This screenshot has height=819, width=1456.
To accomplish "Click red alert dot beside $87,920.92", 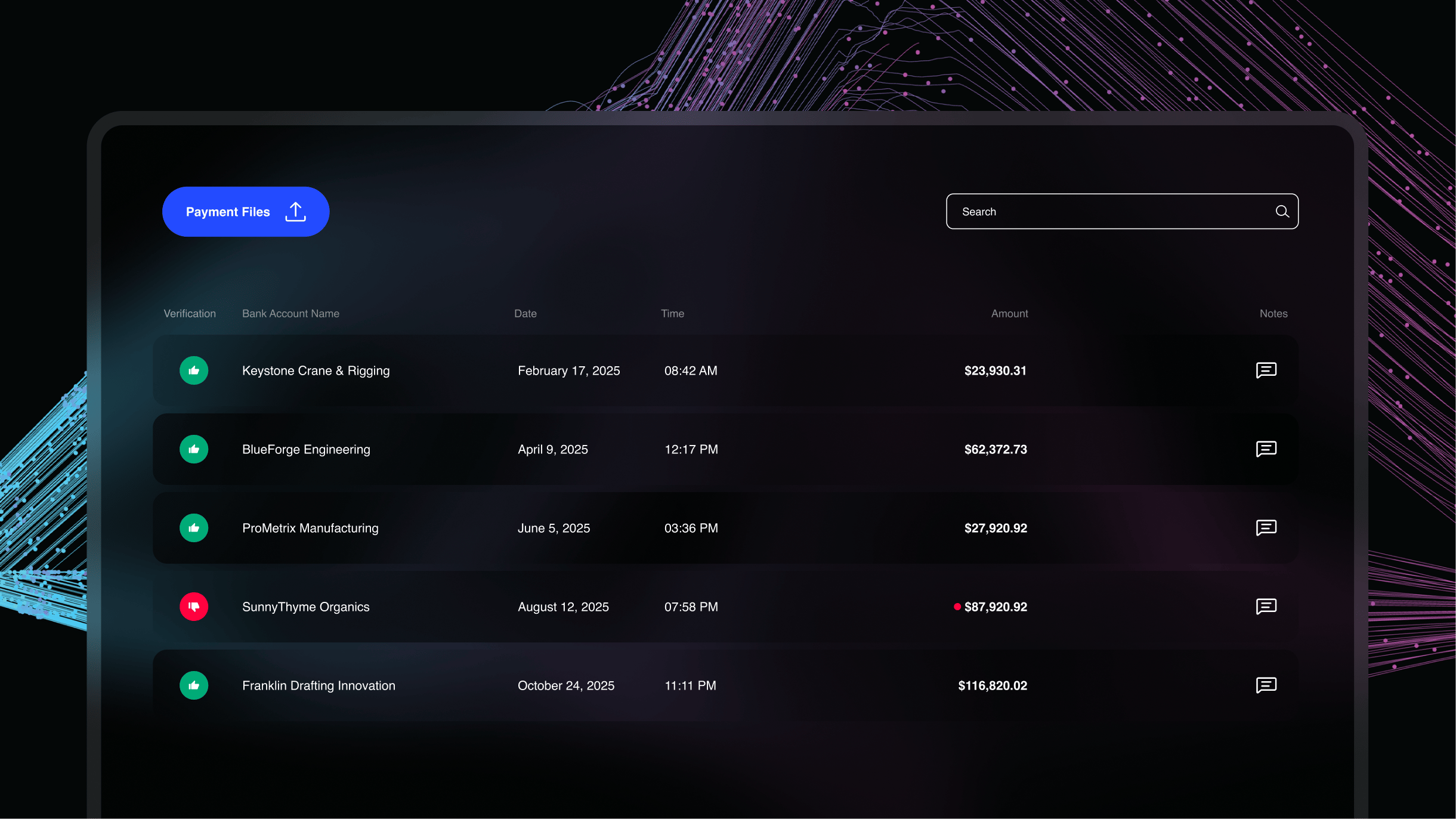I will (957, 607).
